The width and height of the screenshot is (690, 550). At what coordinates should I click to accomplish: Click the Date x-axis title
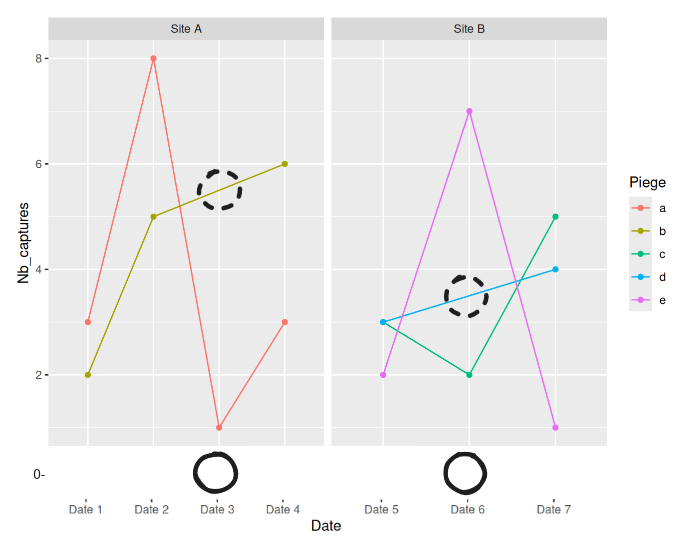point(327,526)
